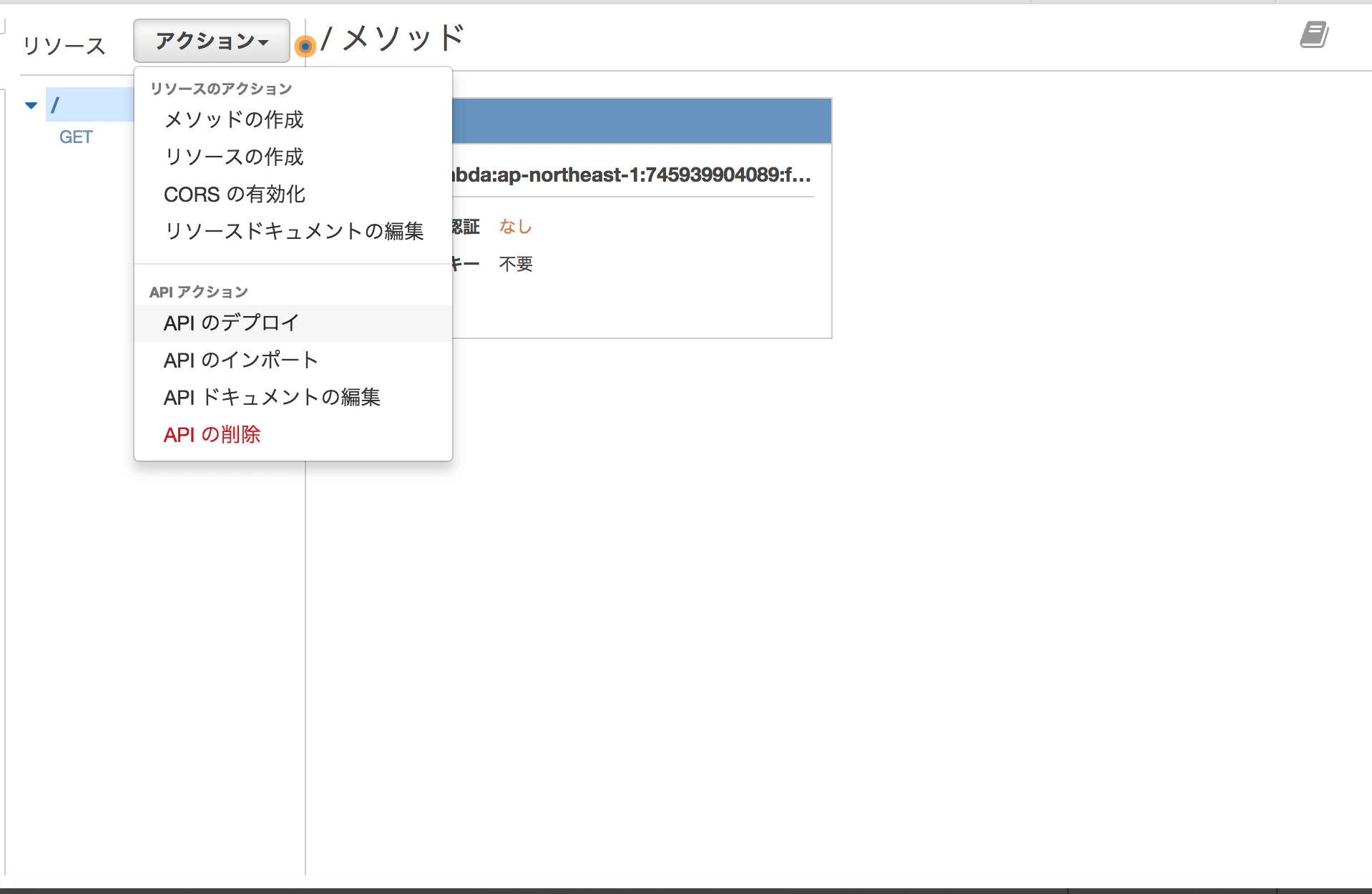The height and width of the screenshot is (894, 1372).
Task: Select CORS の有効化 option
Action: [x=293, y=194]
